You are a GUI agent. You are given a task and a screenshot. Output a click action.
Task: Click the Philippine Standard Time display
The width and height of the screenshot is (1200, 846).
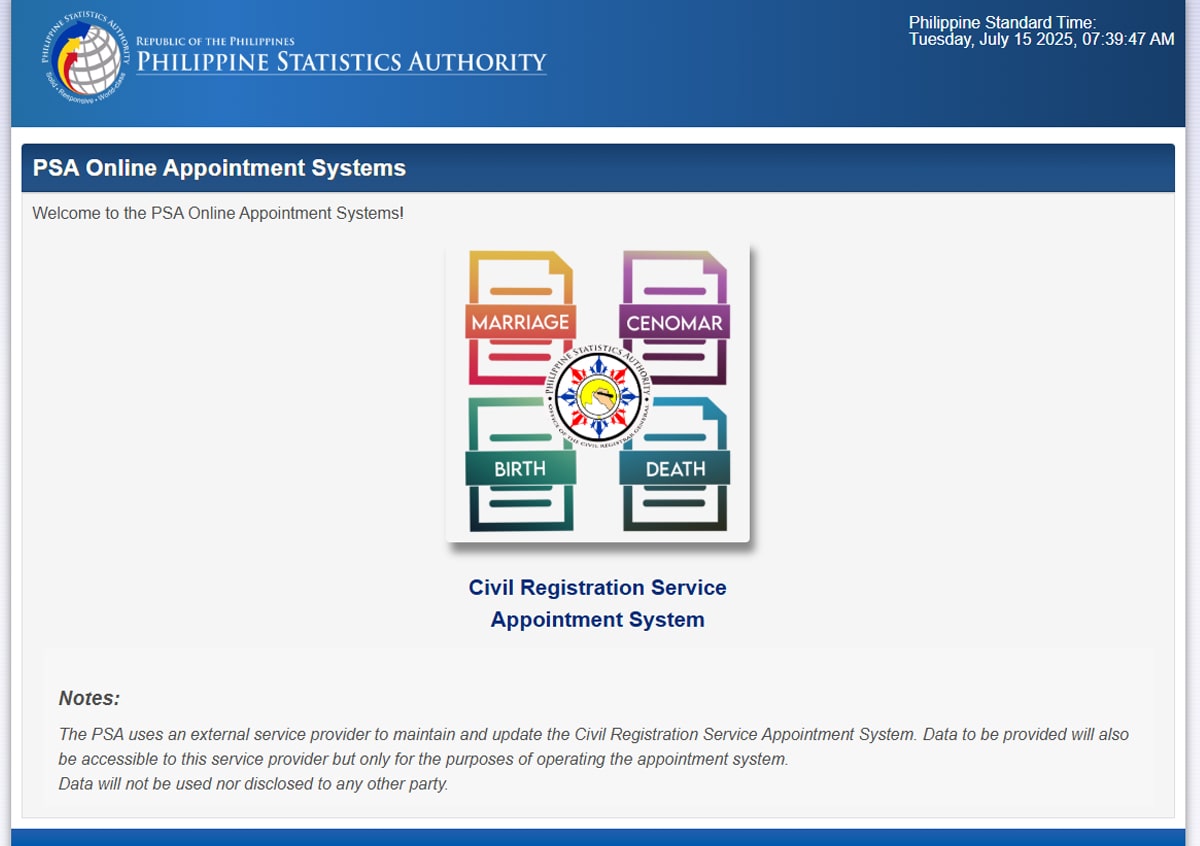(1040, 31)
